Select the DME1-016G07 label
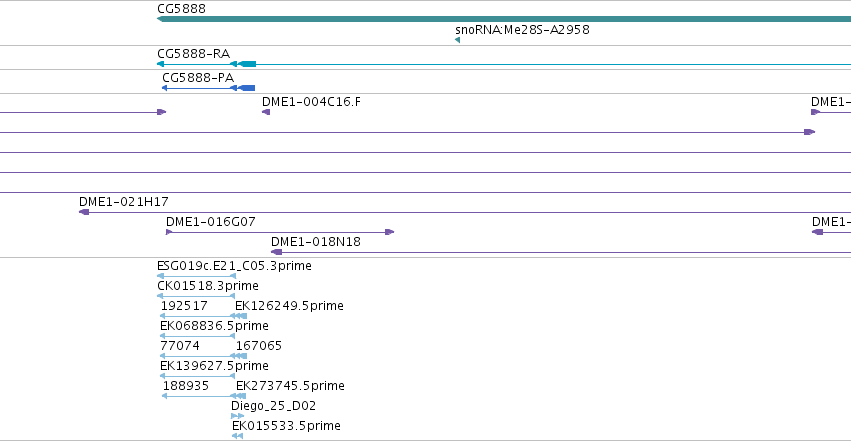 point(211,222)
